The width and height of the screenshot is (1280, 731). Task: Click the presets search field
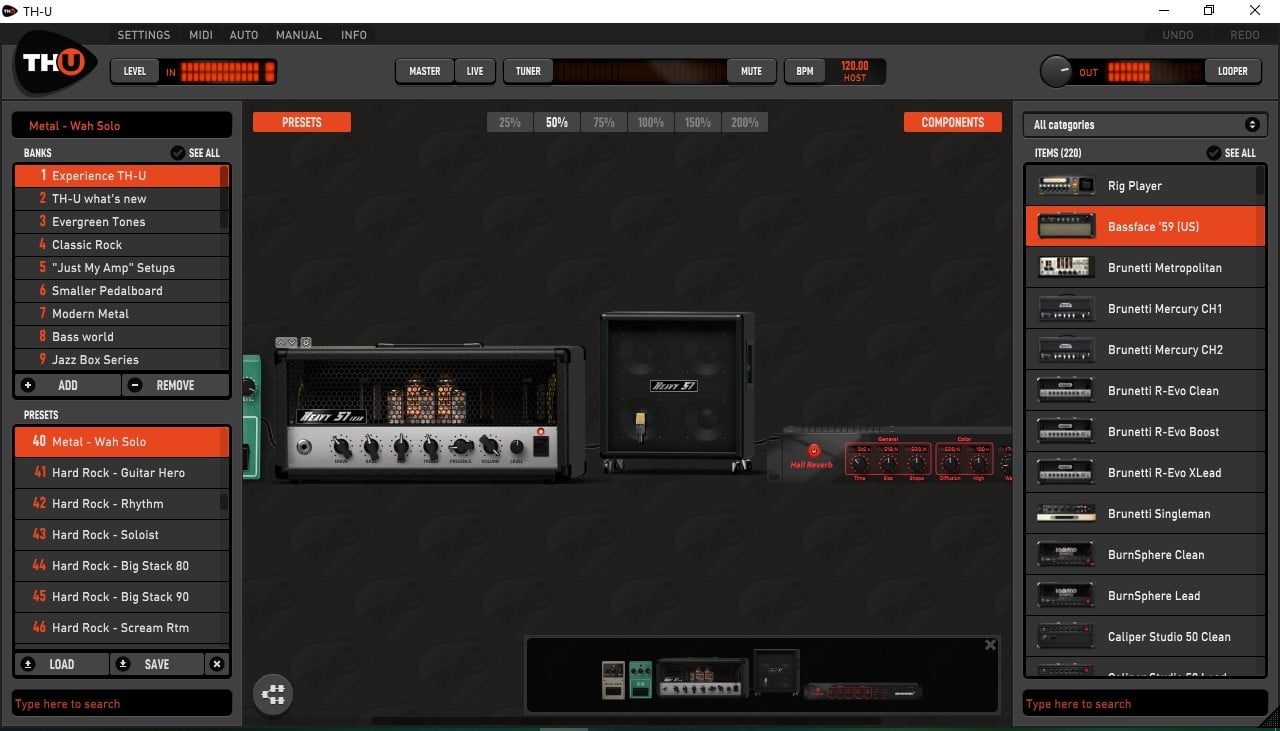122,704
